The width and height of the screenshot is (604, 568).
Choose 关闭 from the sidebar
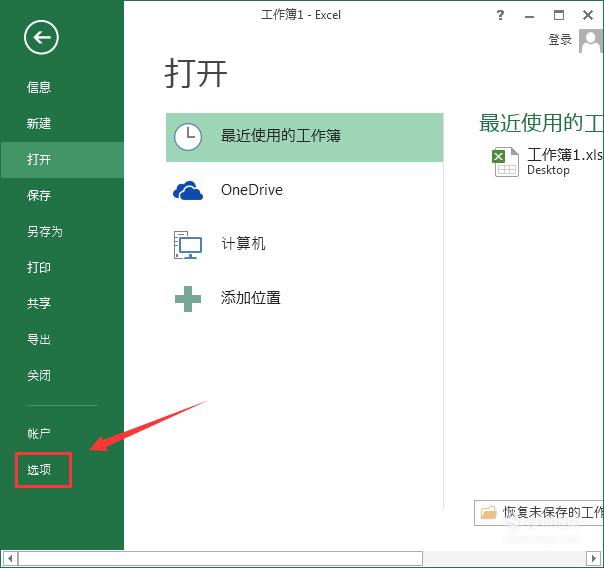39,375
